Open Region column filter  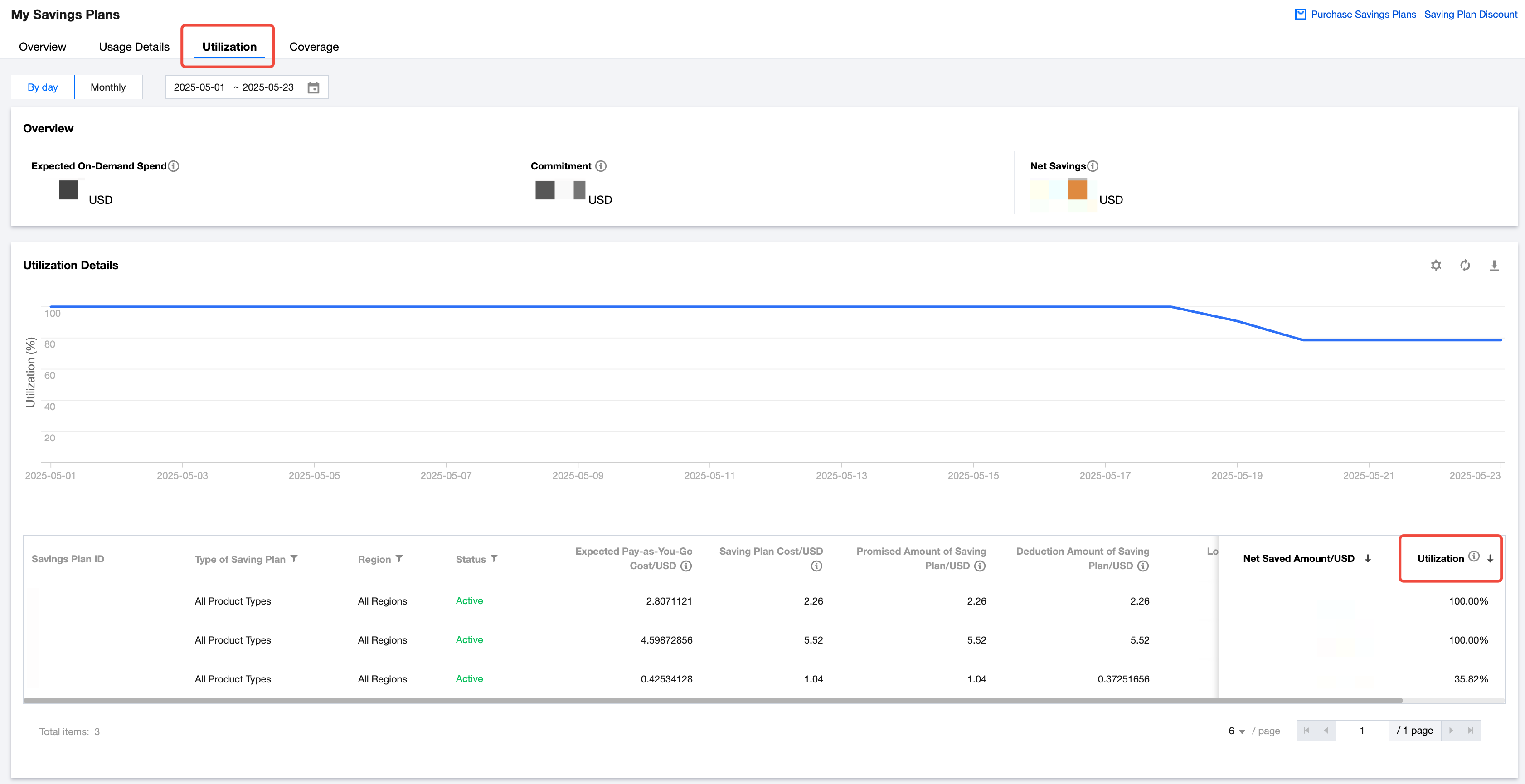point(399,559)
